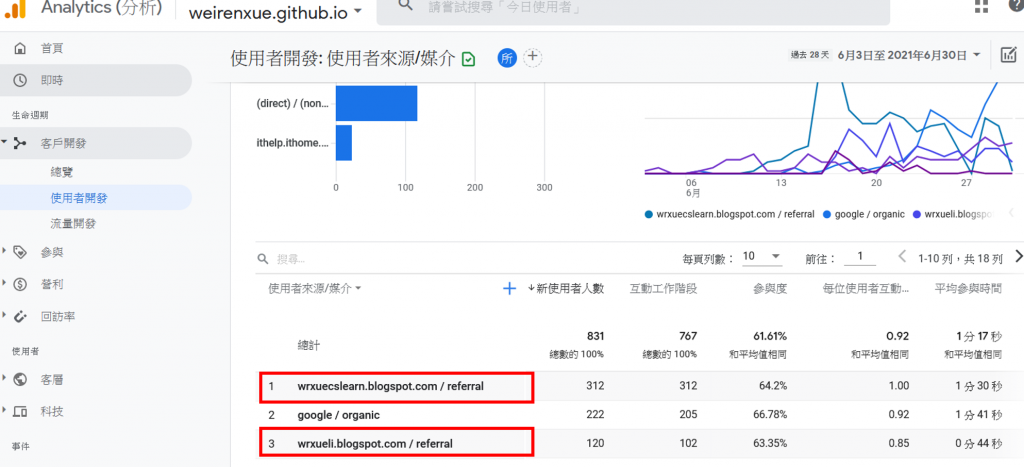Click the clock icon beside 即時
This screenshot has height=467, width=1024.
(x=20, y=80)
